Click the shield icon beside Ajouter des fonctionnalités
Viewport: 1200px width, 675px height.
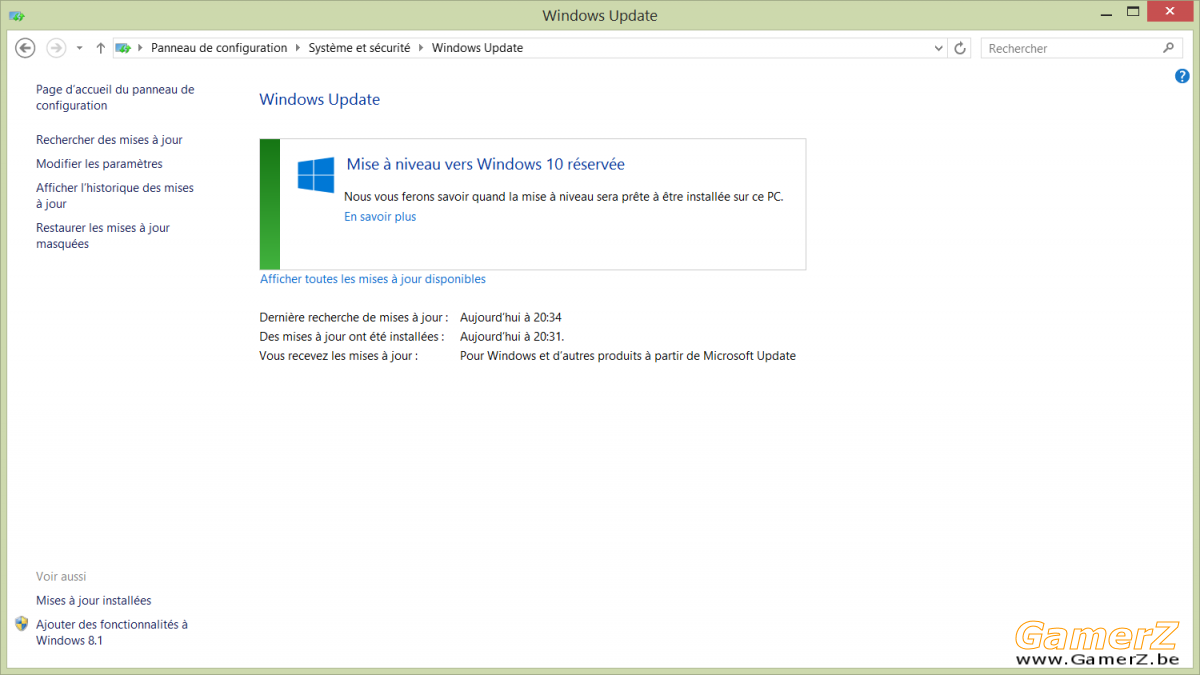click(22, 624)
